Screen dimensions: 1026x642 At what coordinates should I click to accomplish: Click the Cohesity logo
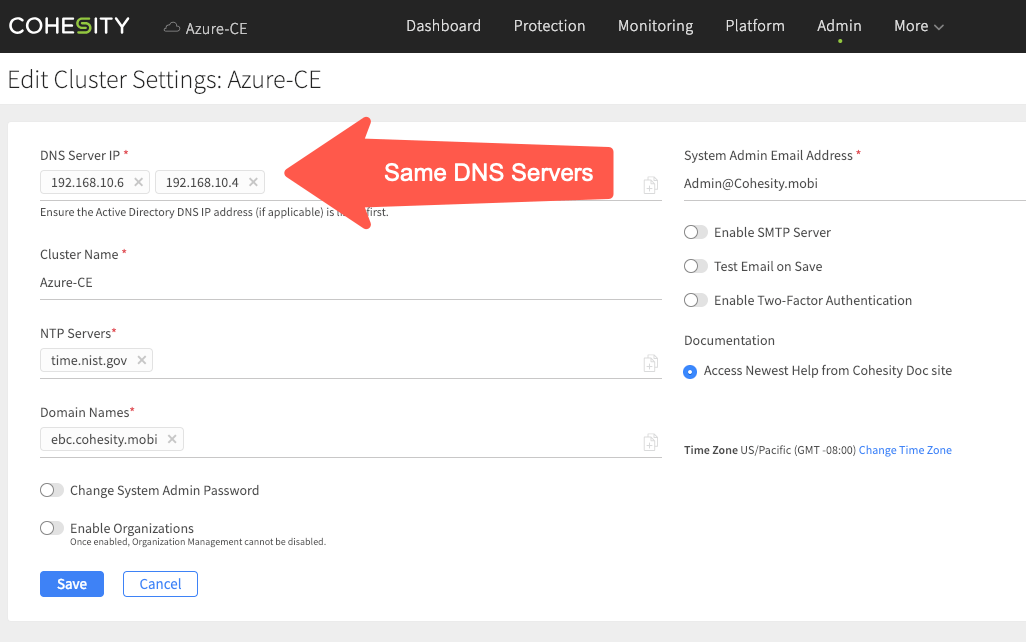click(x=69, y=26)
